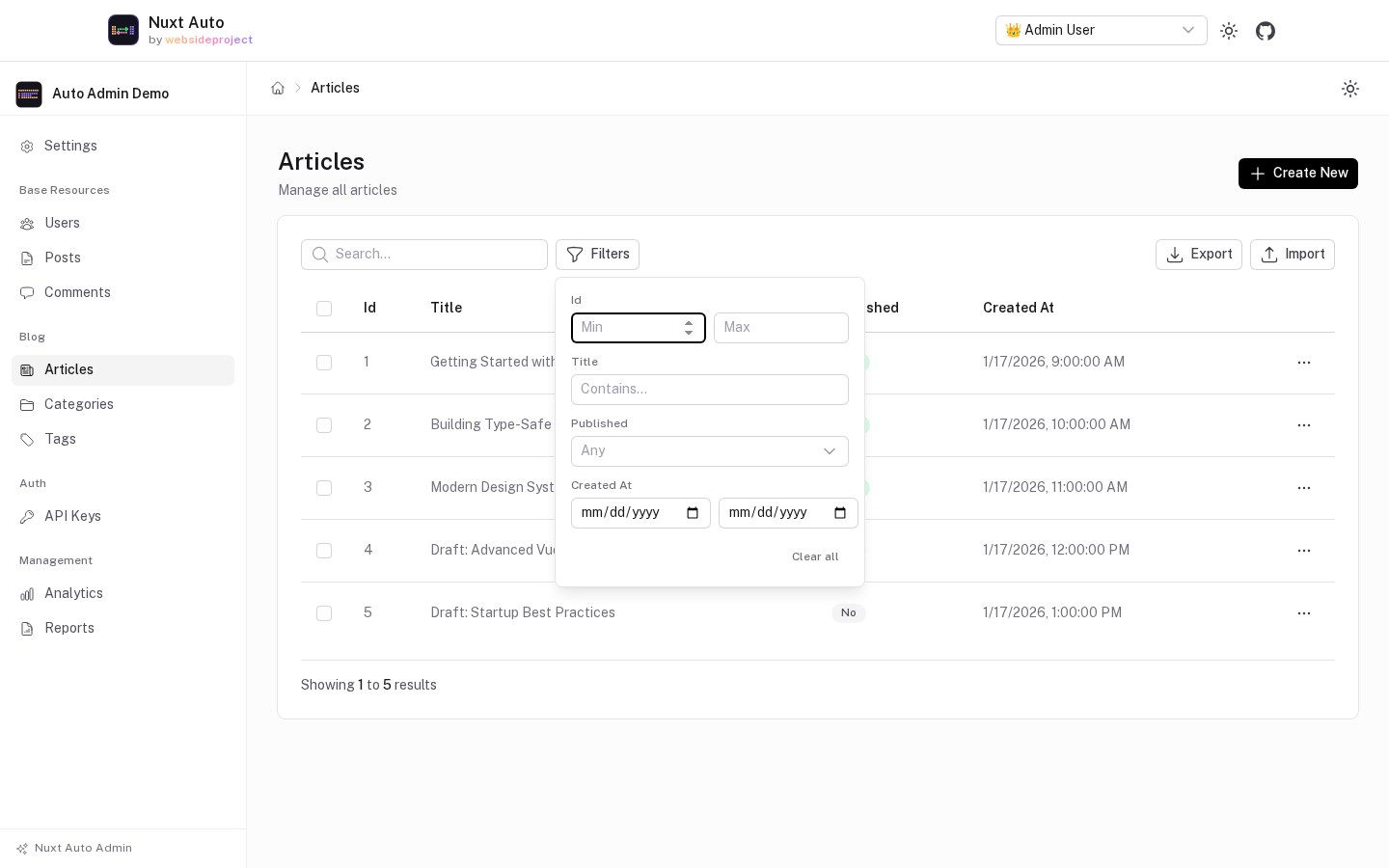Open row actions for article 1
The image size is (1389, 868).
point(1304,363)
